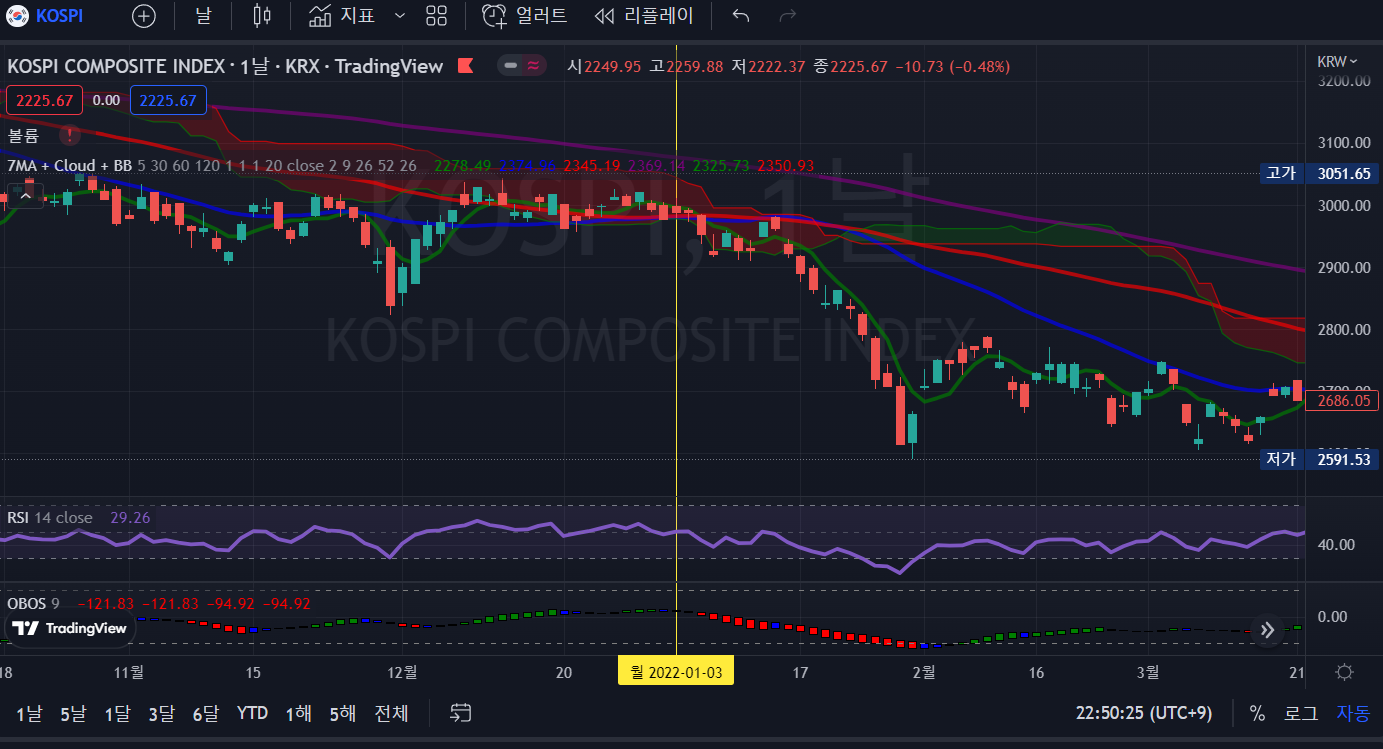Toggle logarithmic scale 로그
This screenshot has width=1383, height=749.
(x=1300, y=713)
